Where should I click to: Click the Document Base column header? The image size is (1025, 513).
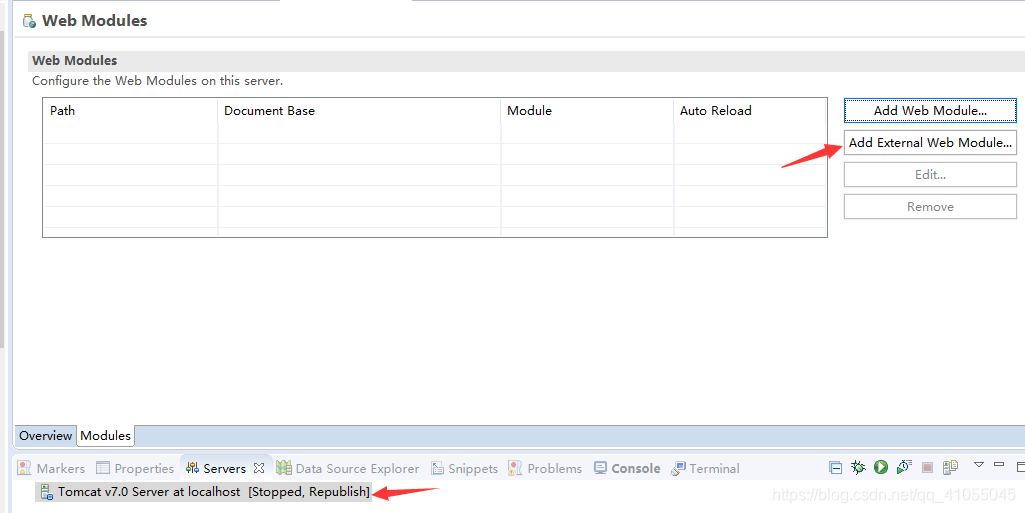coord(359,110)
